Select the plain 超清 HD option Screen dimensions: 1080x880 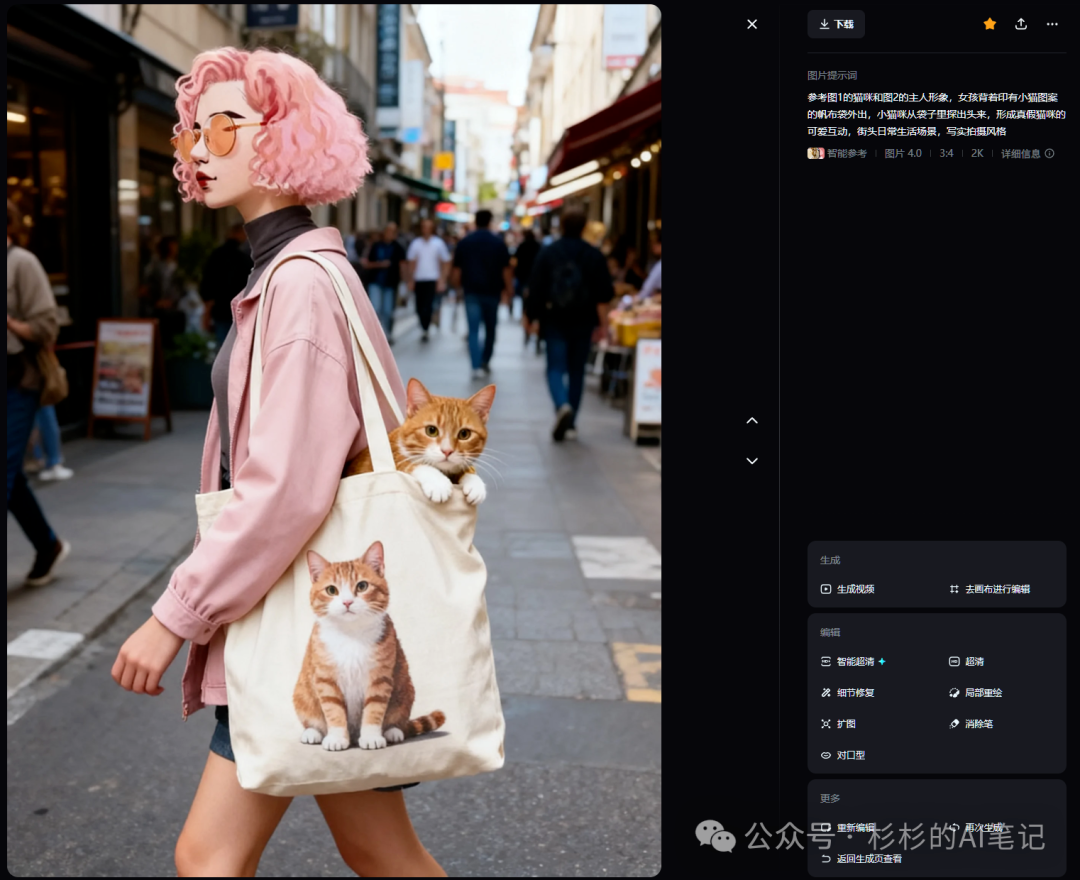point(966,661)
